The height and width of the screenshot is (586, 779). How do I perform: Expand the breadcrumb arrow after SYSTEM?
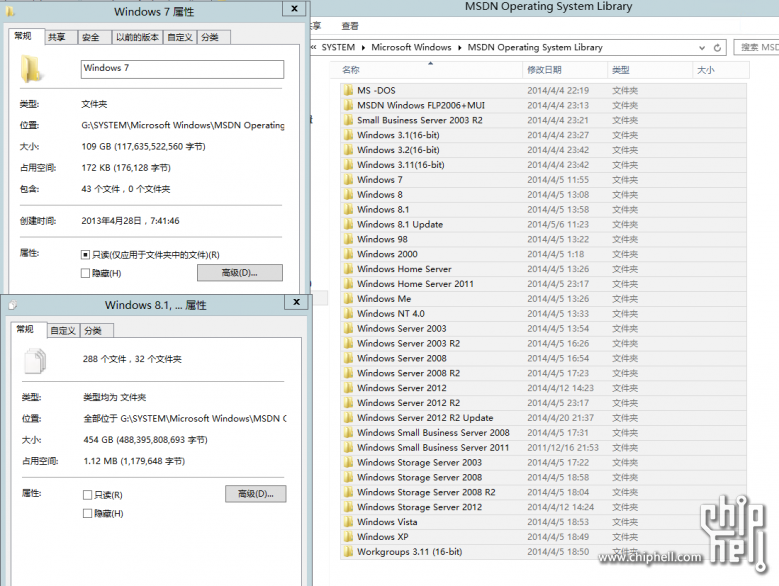coord(363,48)
